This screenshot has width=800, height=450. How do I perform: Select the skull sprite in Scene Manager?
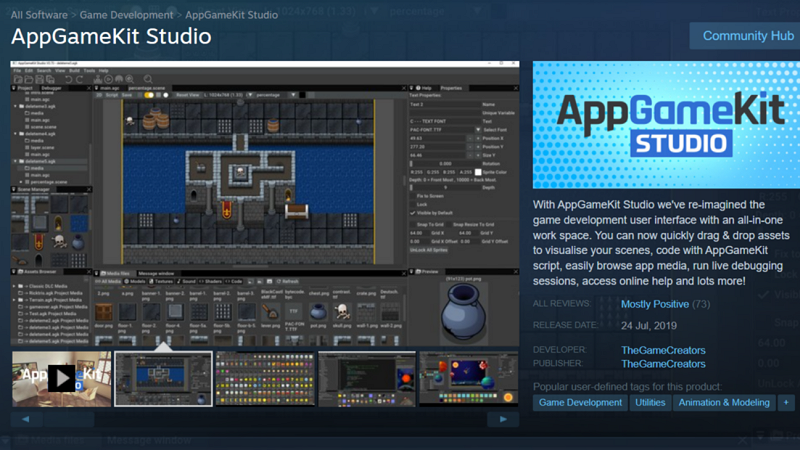click(59, 241)
